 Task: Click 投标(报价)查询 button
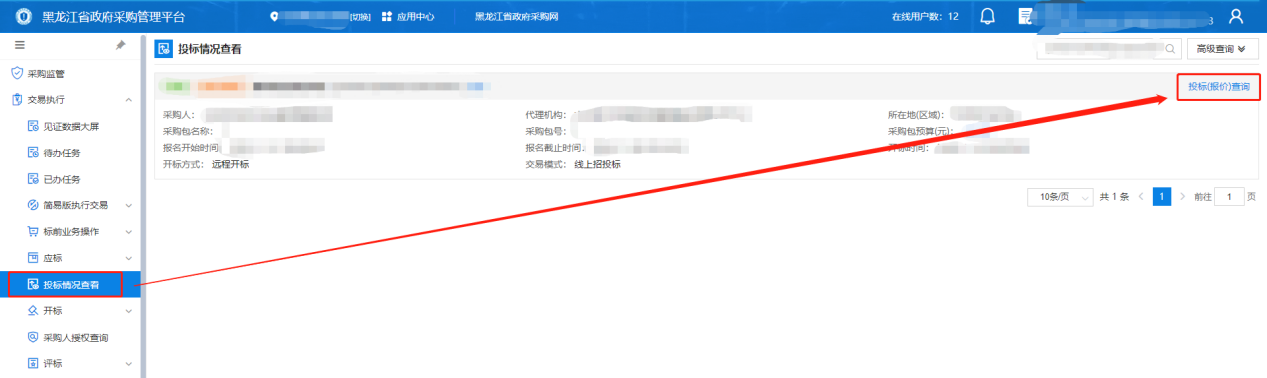pos(1218,87)
